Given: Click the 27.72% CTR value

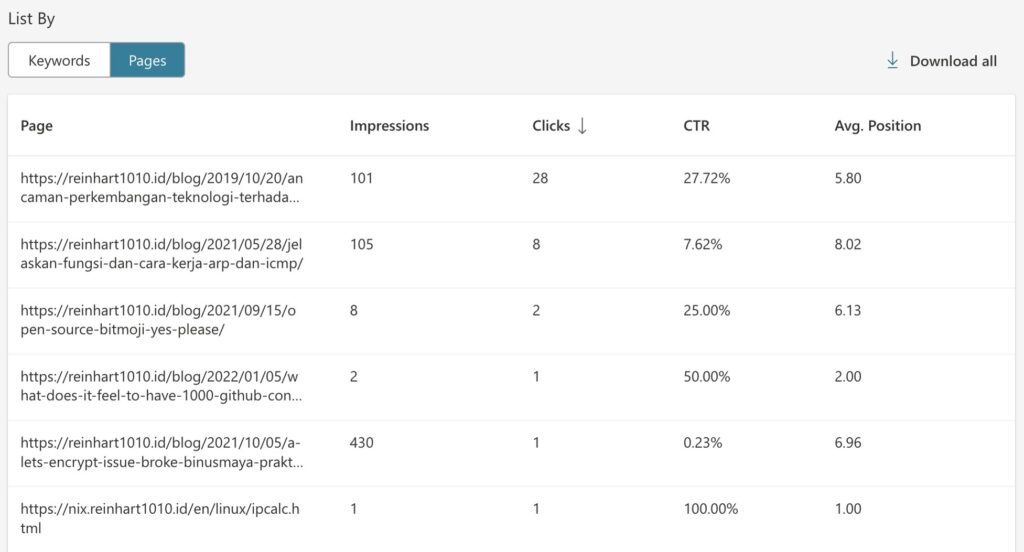Looking at the screenshot, I should [707, 179].
